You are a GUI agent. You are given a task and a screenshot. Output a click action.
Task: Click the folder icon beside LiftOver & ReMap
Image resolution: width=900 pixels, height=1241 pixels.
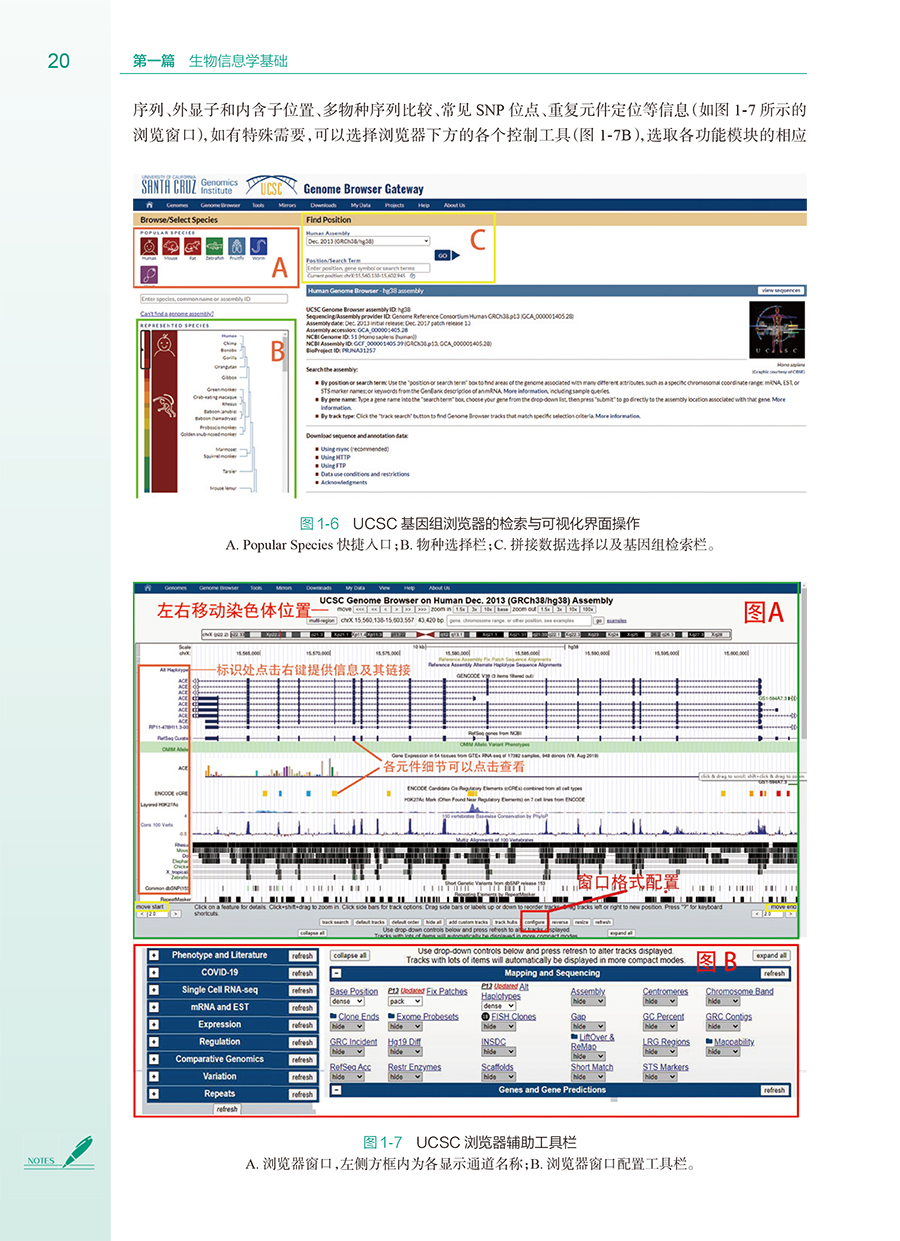[x=575, y=1038]
